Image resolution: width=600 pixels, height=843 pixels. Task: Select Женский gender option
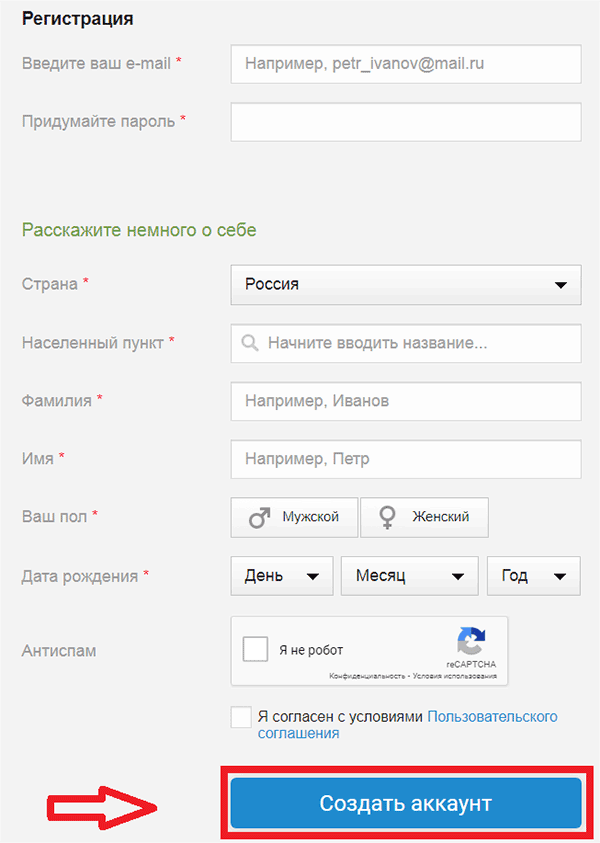[424, 517]
